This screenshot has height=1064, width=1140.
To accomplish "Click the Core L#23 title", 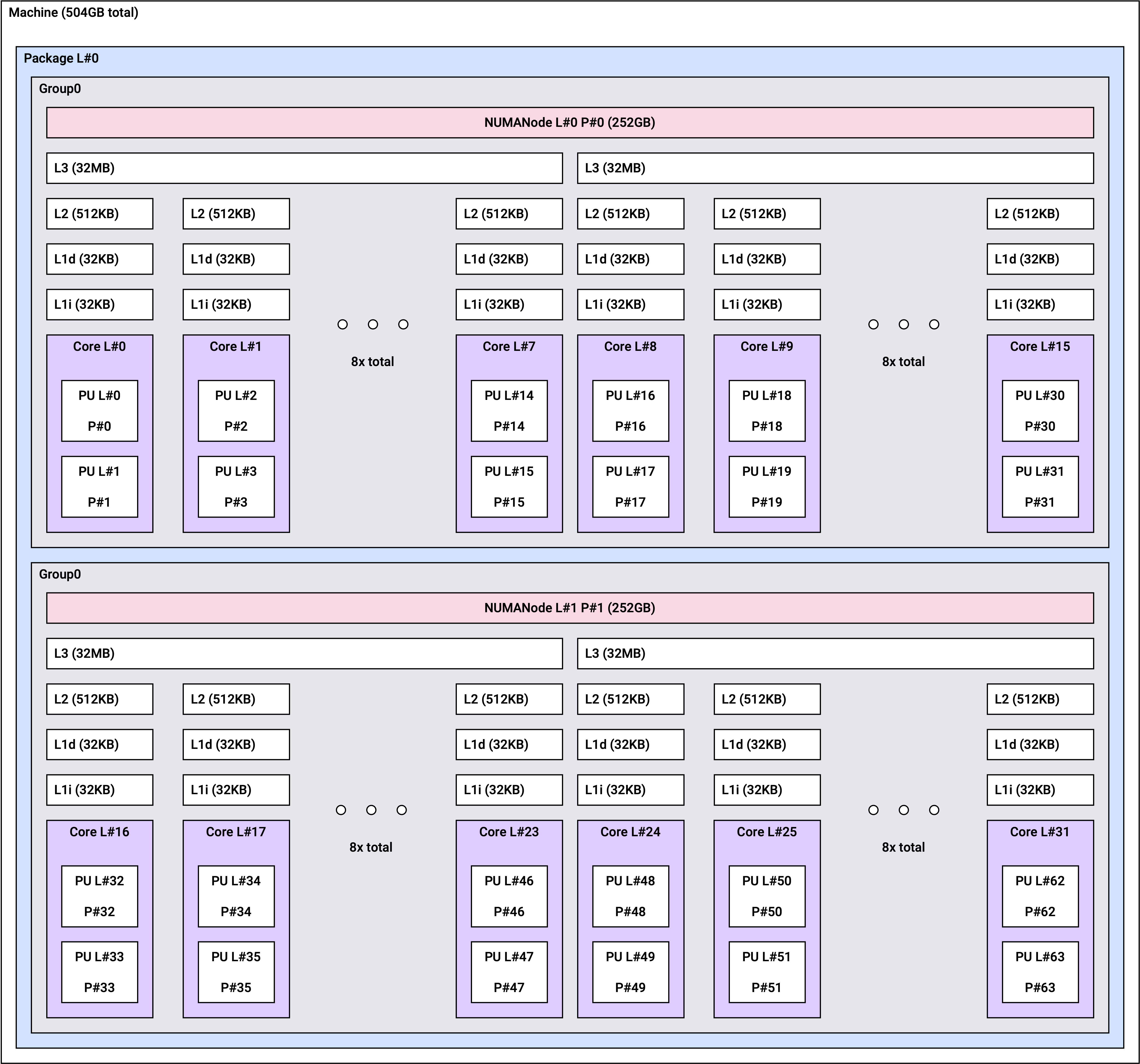I will point(509,832).
